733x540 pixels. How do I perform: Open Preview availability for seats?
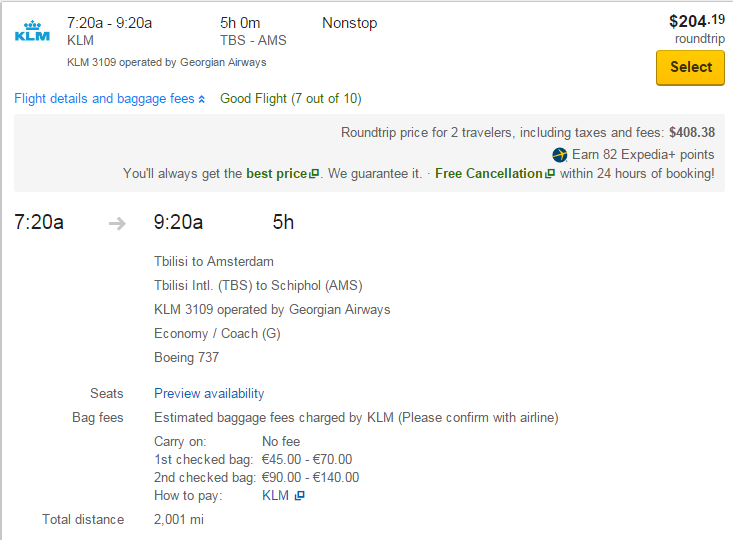pos(209,394)
